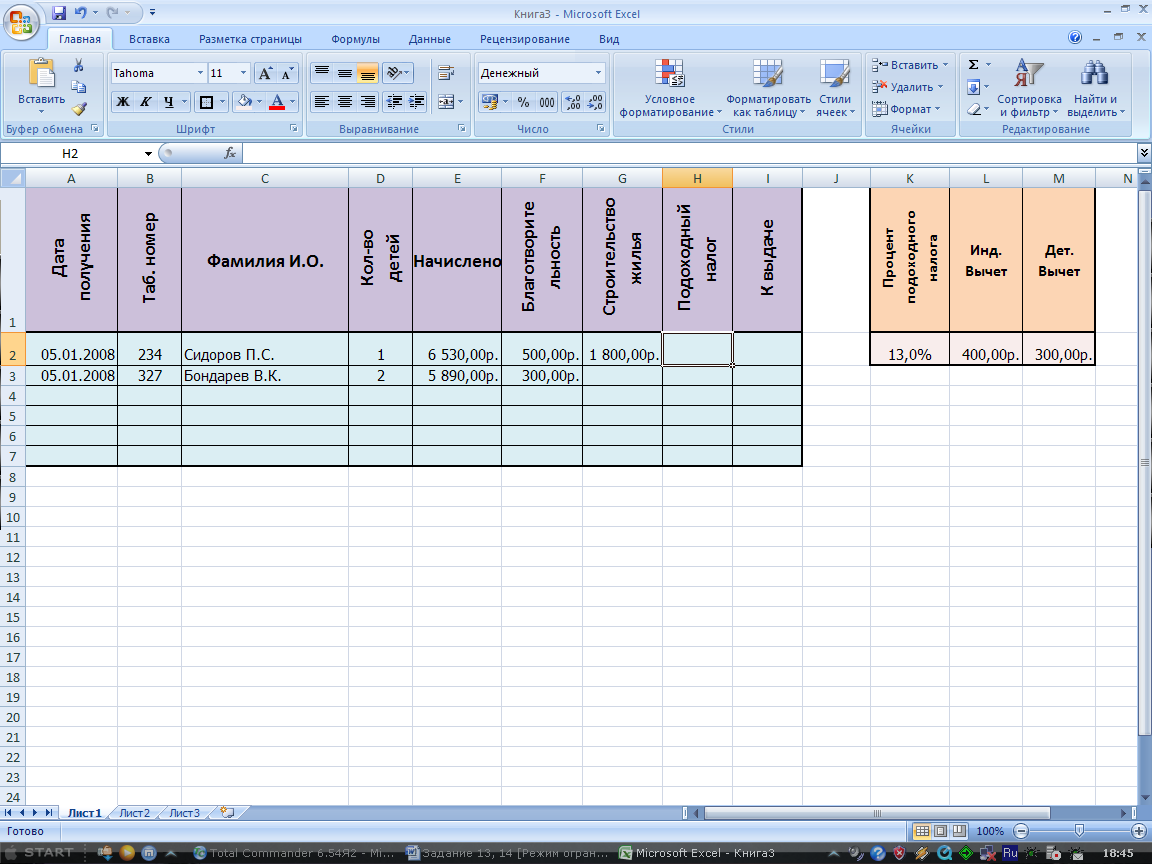Switch to the Вид tab
This screenshot has height=864, width=1152.
(608, 39)
